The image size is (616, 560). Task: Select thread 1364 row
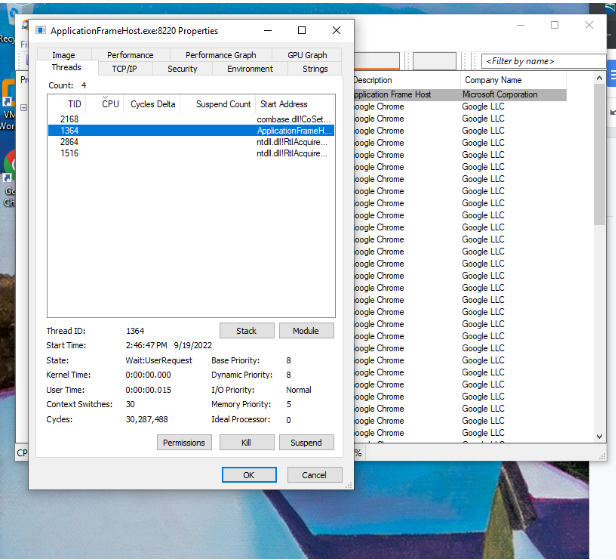[x=191, y=130]
